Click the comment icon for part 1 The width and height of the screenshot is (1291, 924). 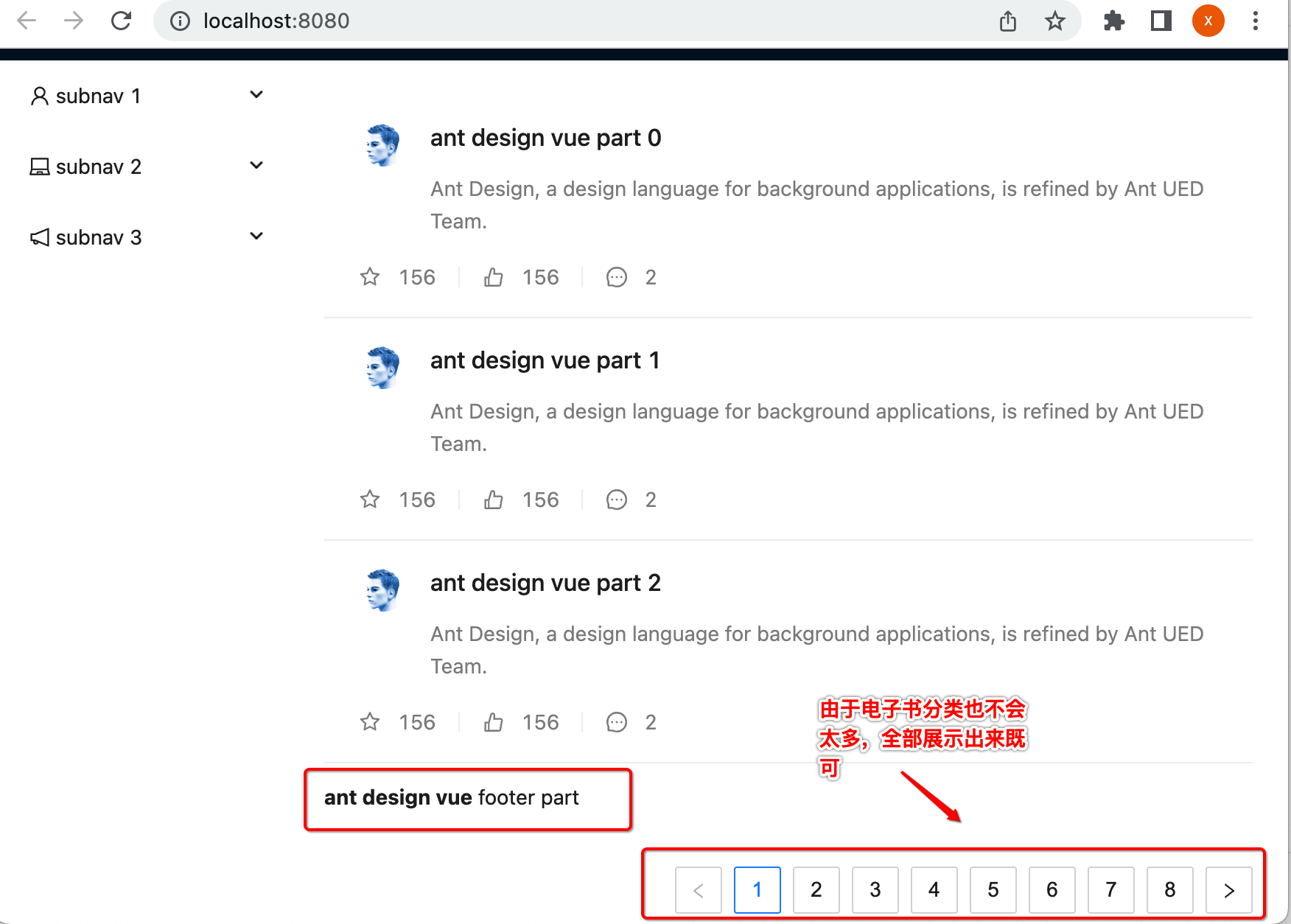617,500
